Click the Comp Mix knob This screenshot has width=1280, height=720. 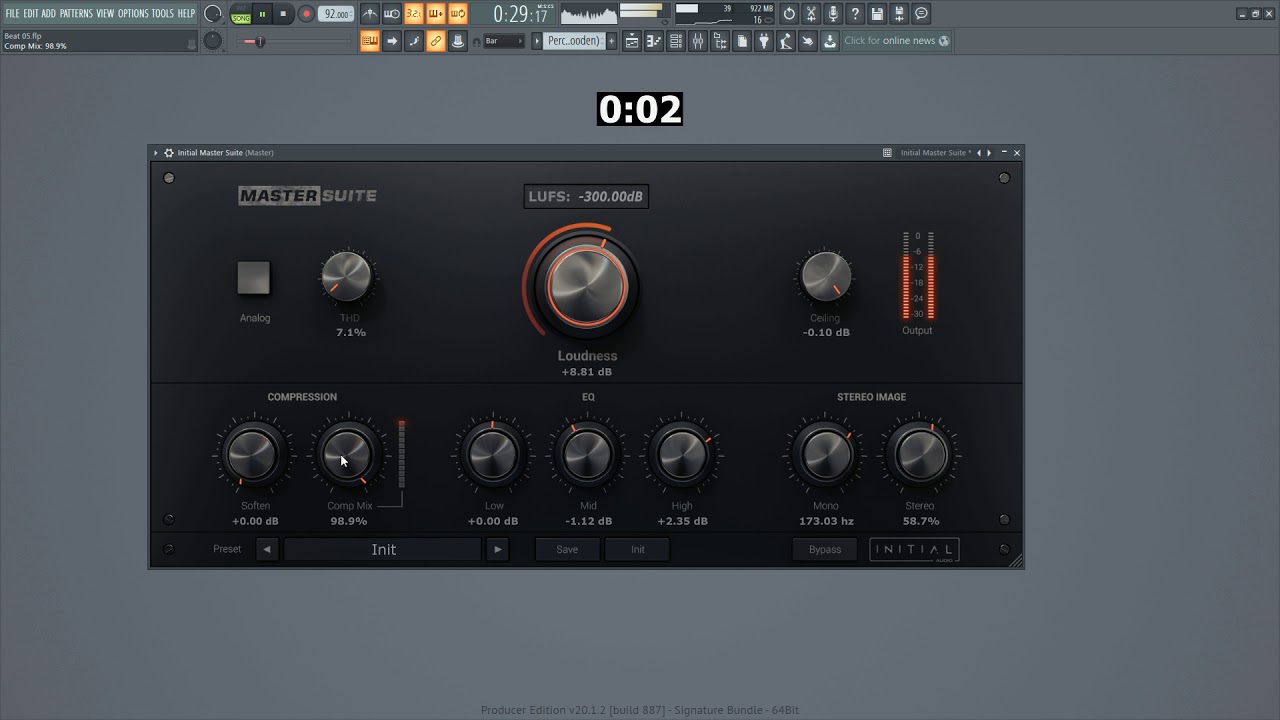[348, 455]
